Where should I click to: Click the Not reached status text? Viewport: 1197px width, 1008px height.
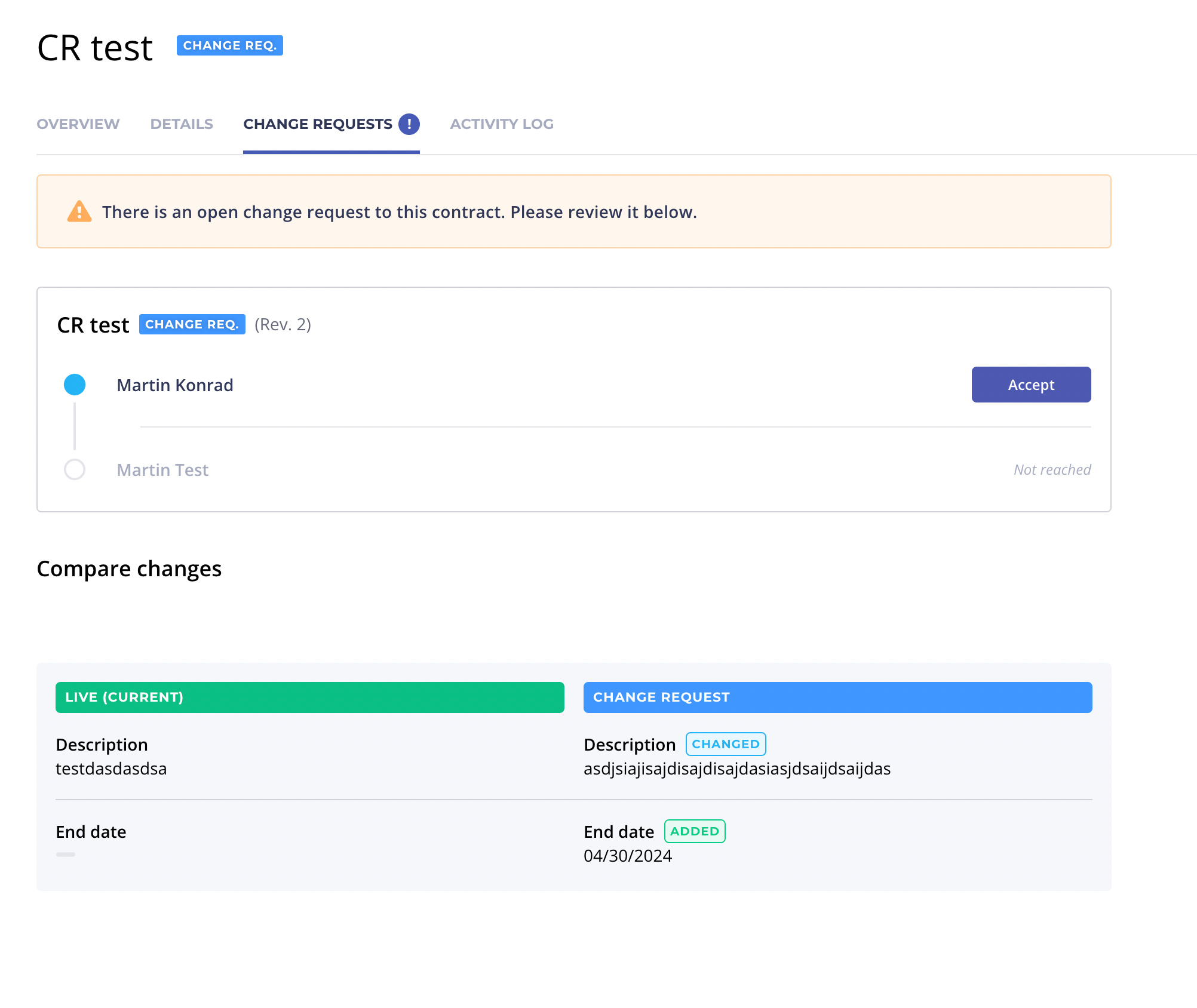(1052, 470)
